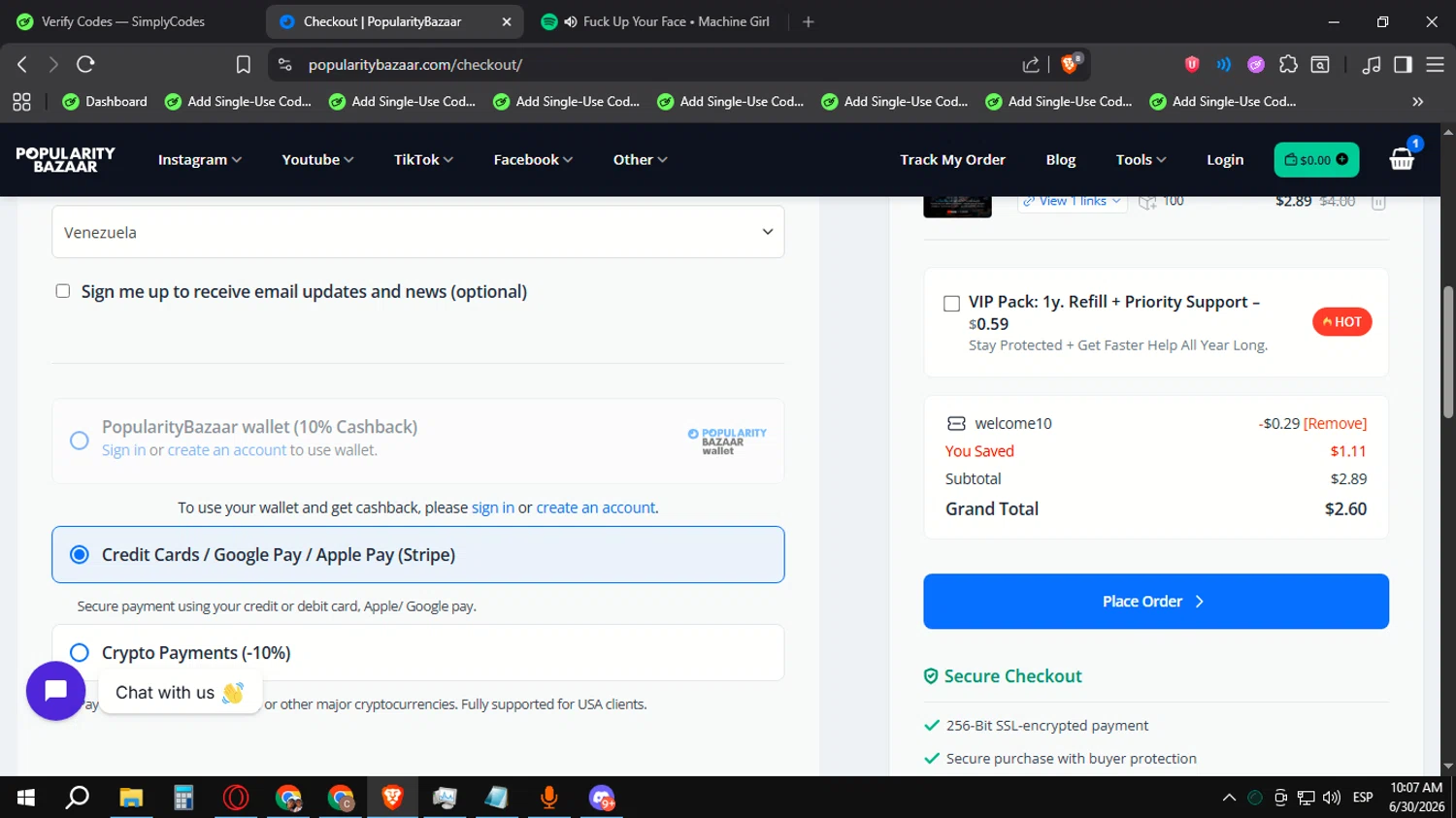
Task: Select the Crypto Payments radio button
Action: click(x=80, y=653)
